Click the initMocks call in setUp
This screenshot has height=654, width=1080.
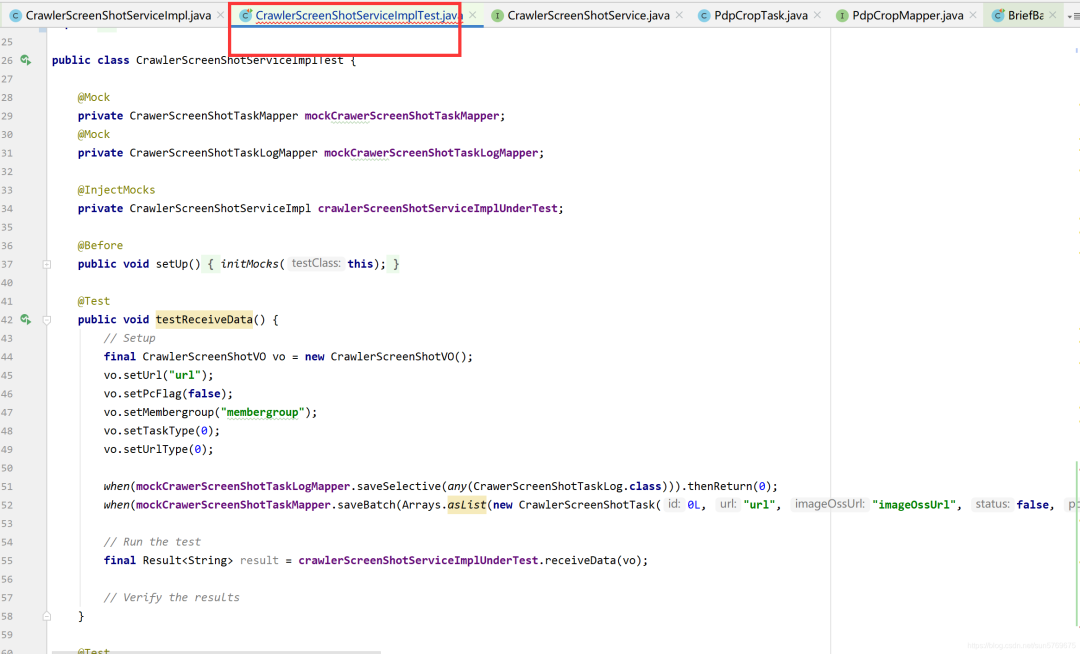(x=249, y=264)
